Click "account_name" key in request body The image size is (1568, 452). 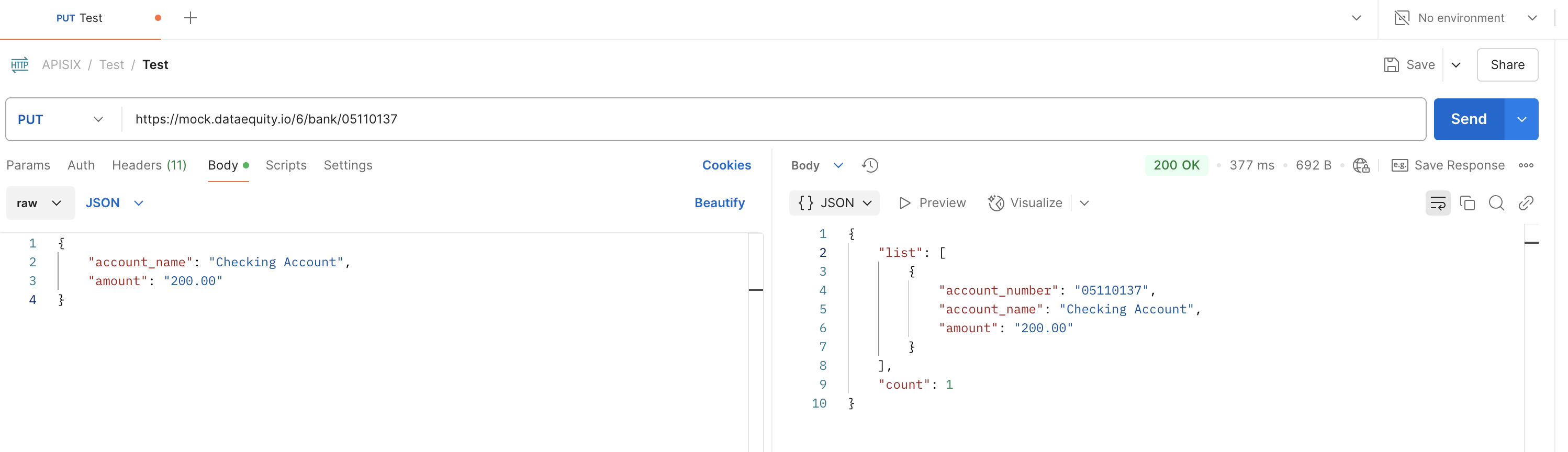pos(140,262)
